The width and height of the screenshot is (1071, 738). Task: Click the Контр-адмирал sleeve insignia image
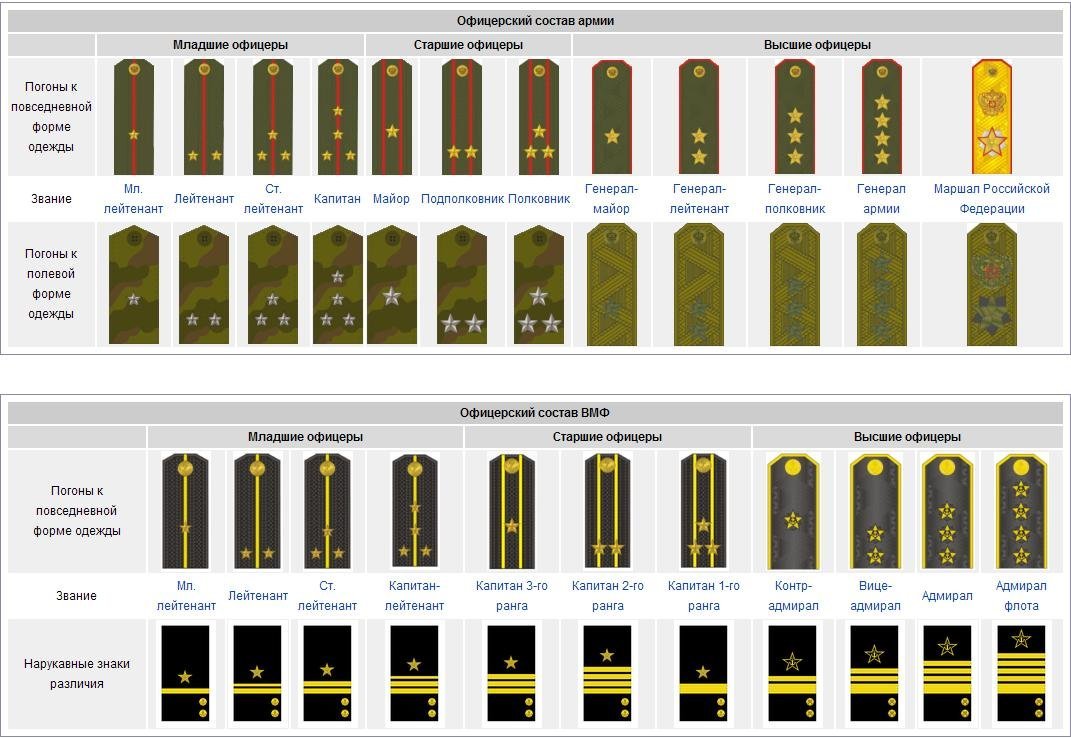pos(792,672)
